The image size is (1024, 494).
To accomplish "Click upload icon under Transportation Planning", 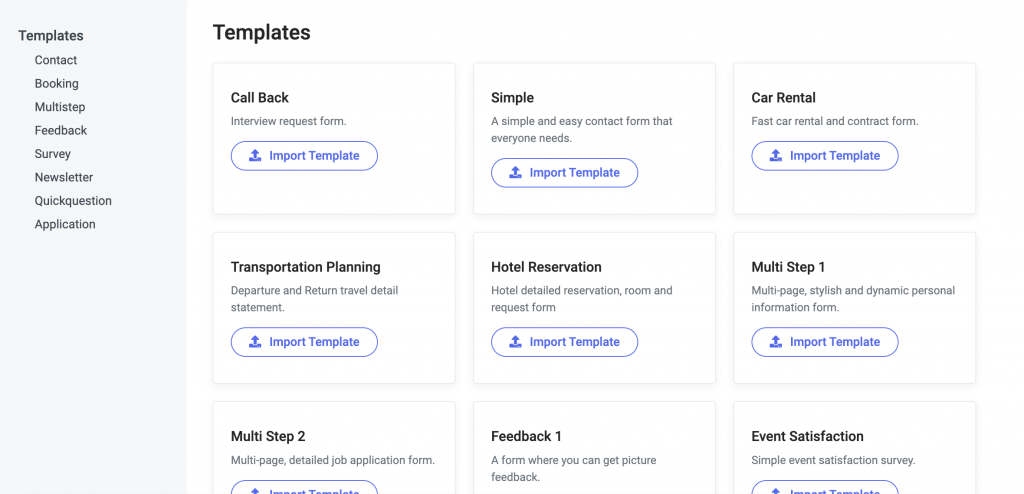I will pos(255,342).
